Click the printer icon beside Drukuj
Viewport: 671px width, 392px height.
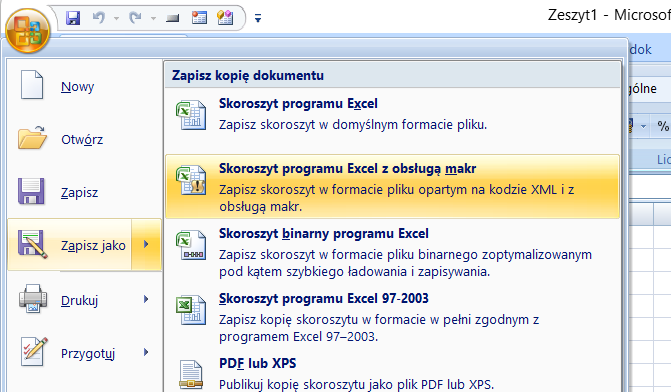[33, 299]
